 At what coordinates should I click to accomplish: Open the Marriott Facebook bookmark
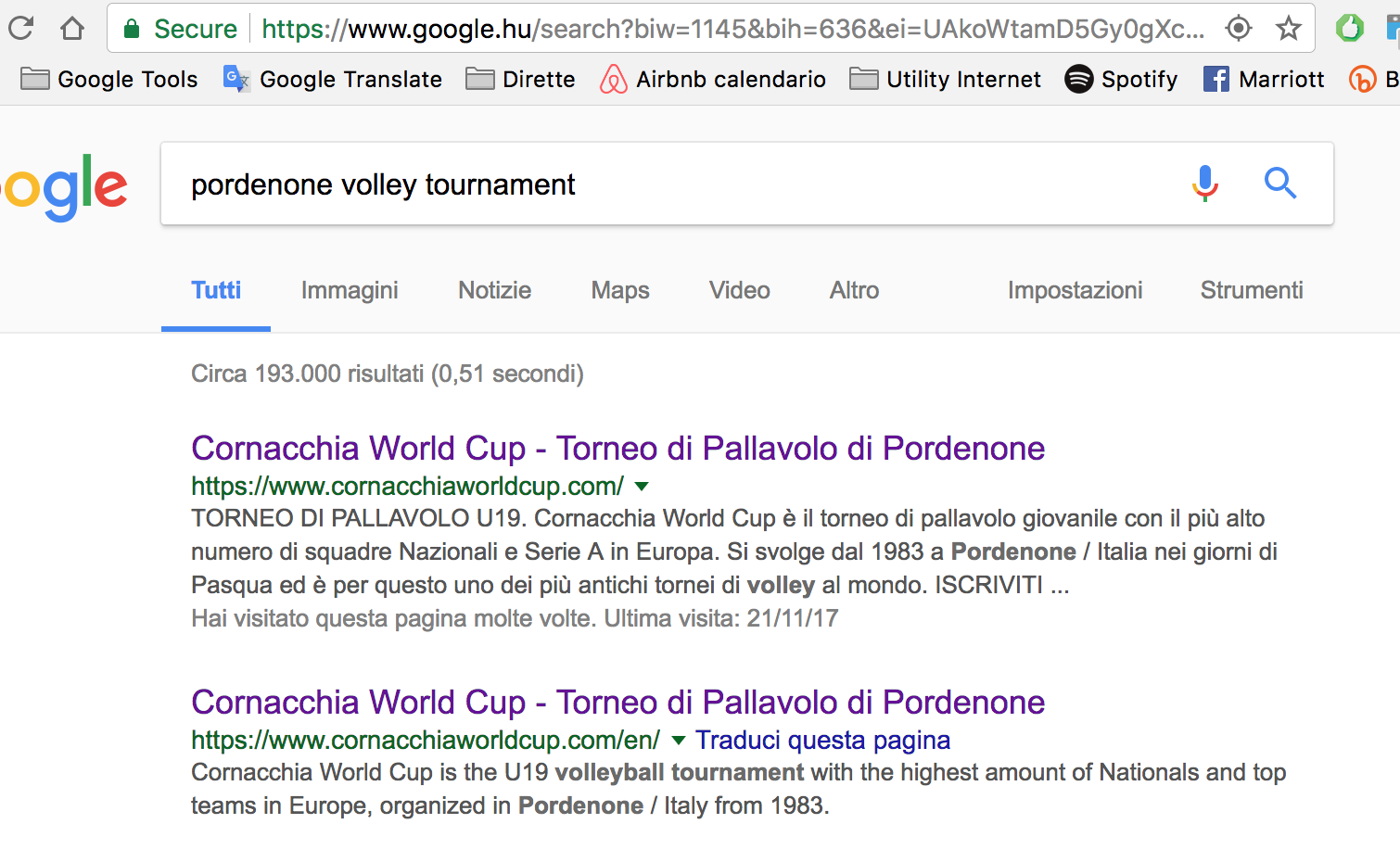click(x=1264, y=80)
